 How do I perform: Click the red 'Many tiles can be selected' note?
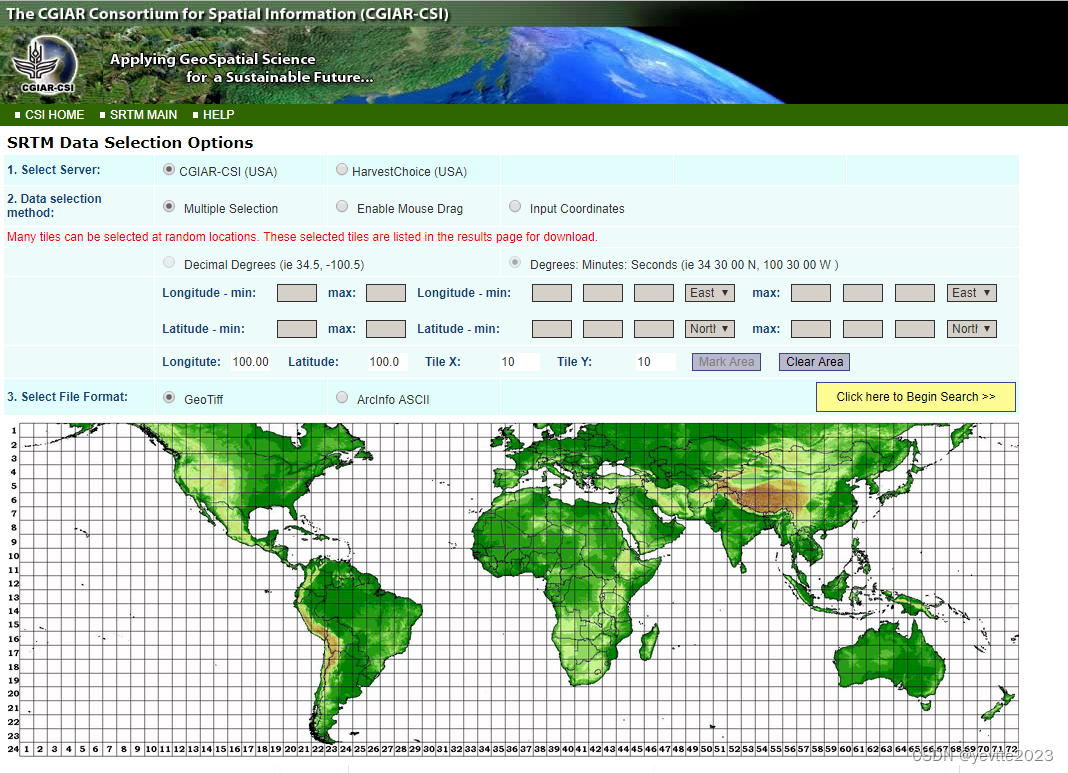[302, 236]
